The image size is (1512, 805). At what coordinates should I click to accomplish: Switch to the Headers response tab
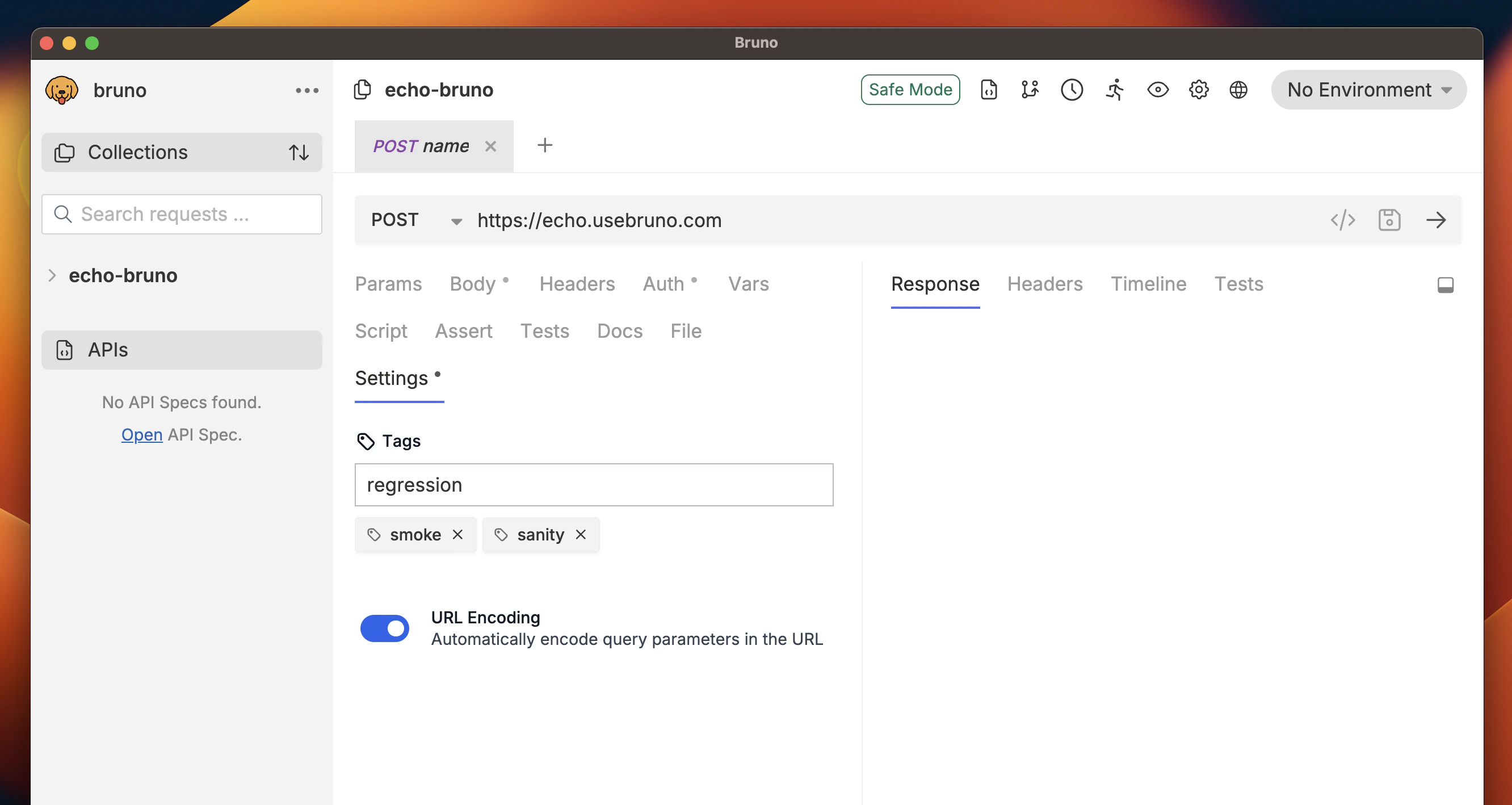[x=1045, y=284]
